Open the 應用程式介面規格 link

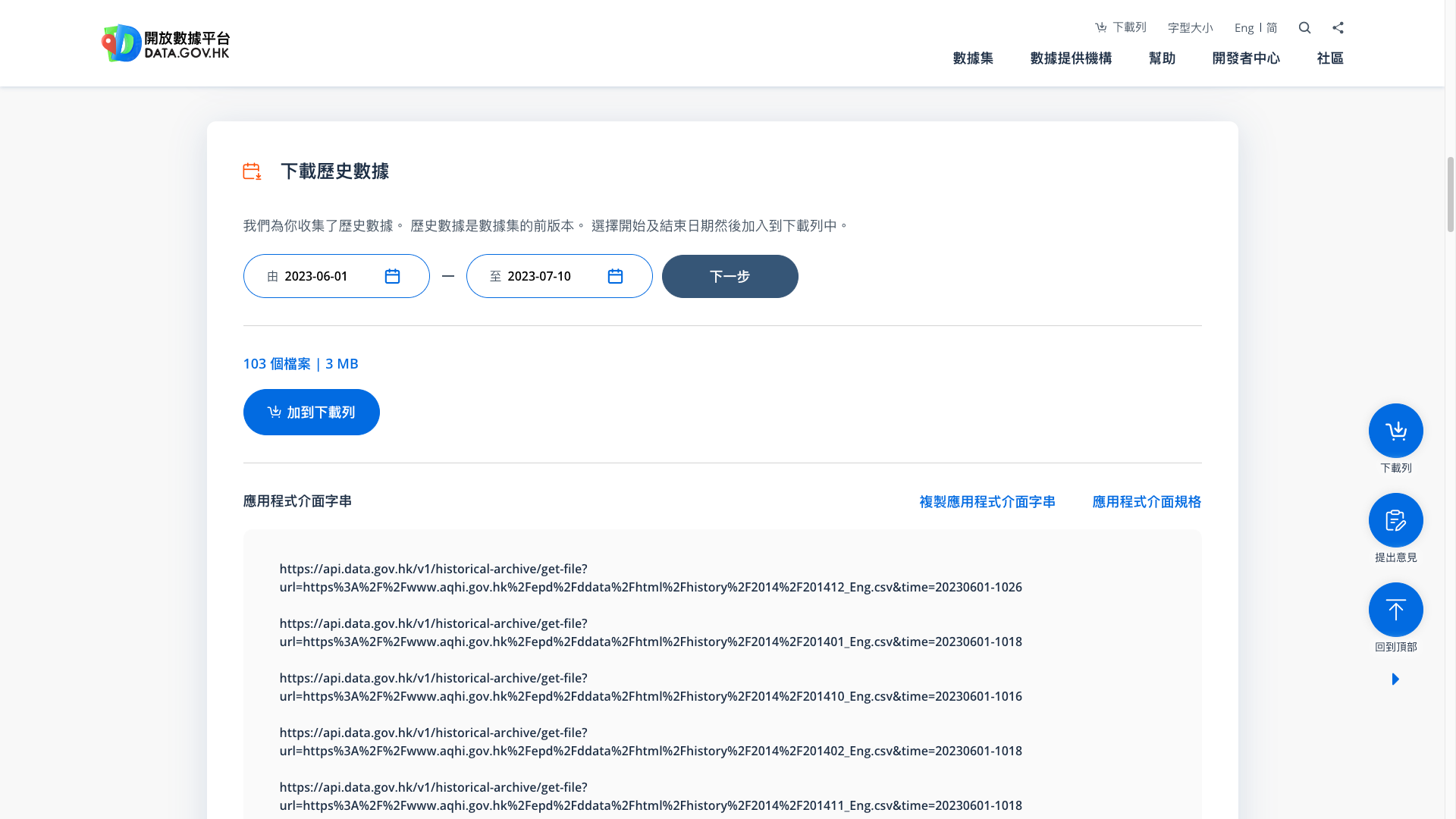pyautogui.click(x=1146, y=501)
